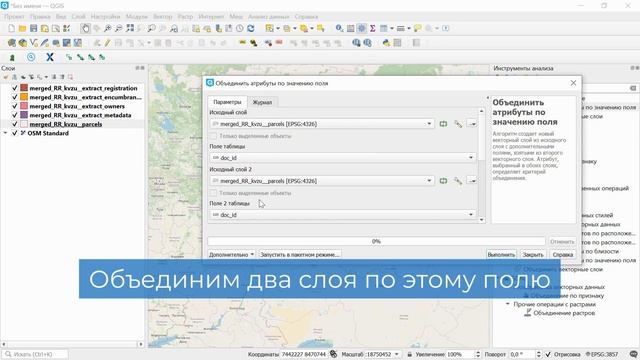The width and height of the screenshot is (640, 360).
Task: Click the orange merged_RR_kvzu__extract_encumbran symbol swatch
Action: pos(24,97)
